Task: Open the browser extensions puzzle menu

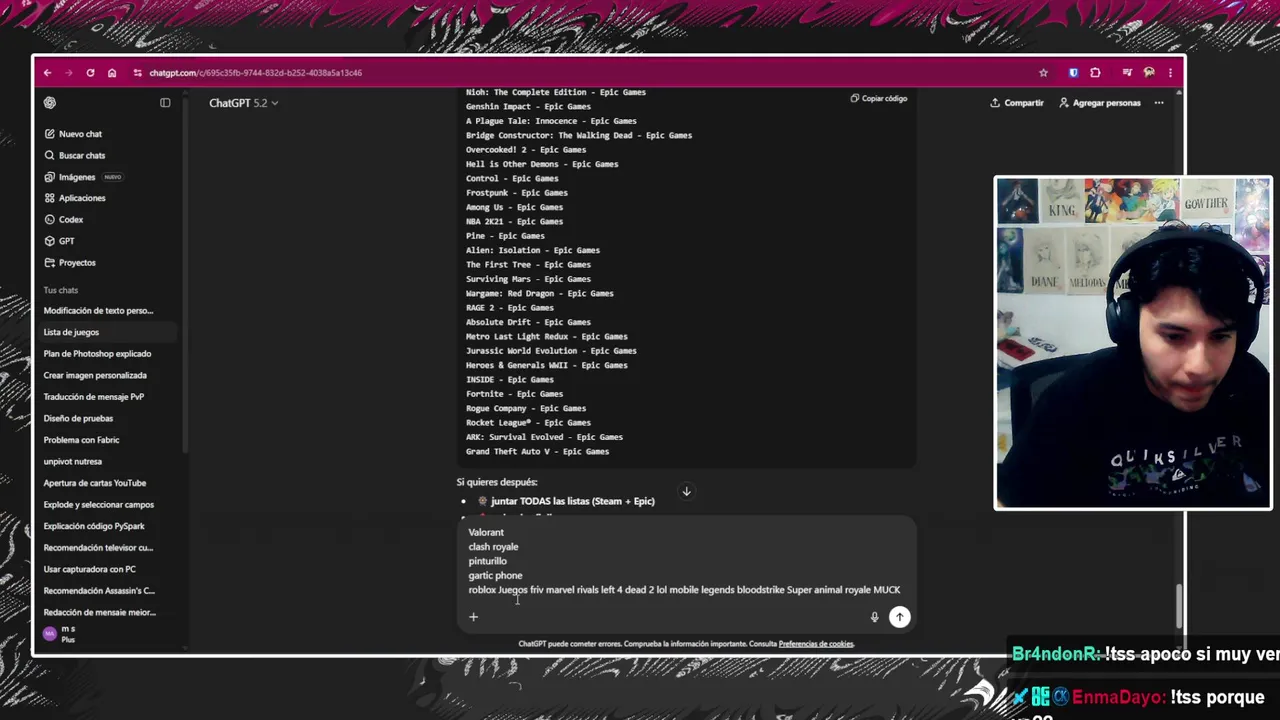Action: tap(1095, 73)
